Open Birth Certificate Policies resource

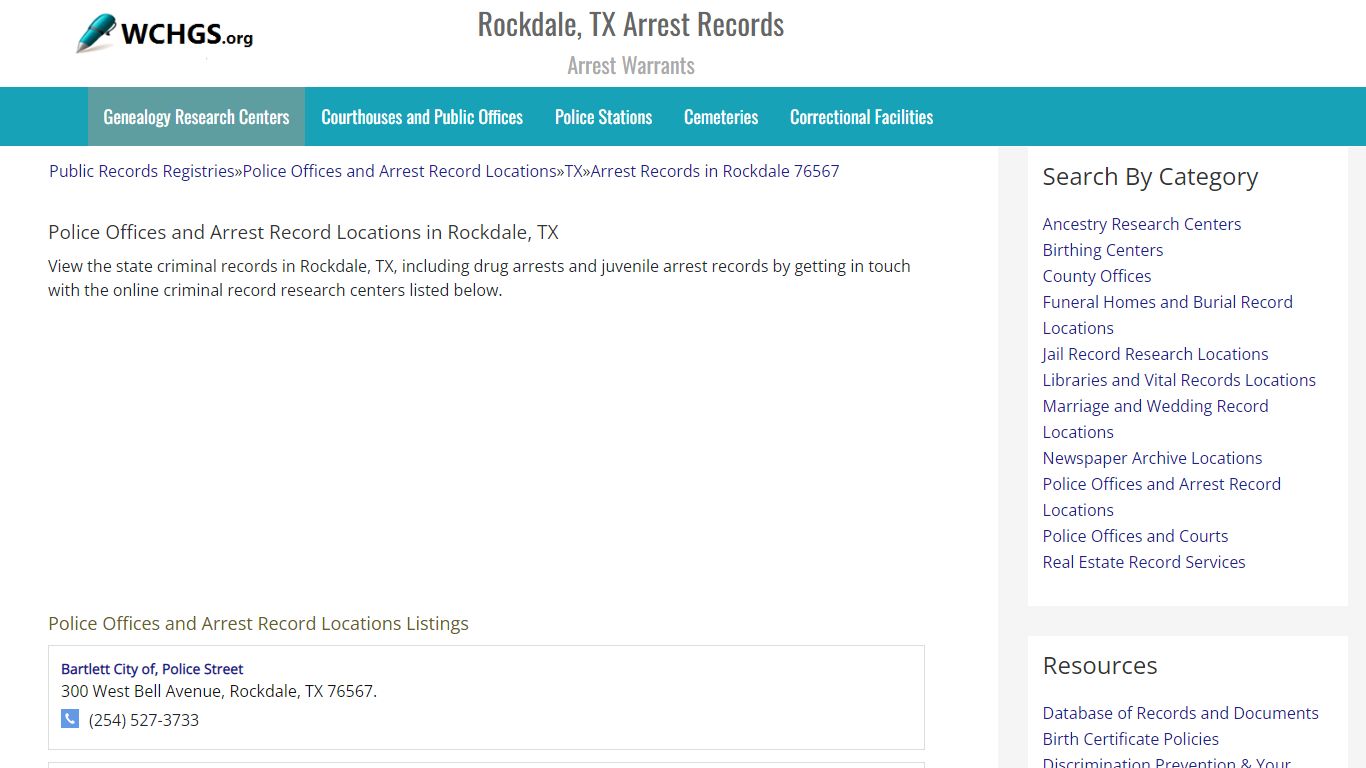click(x=1130, y=739)
